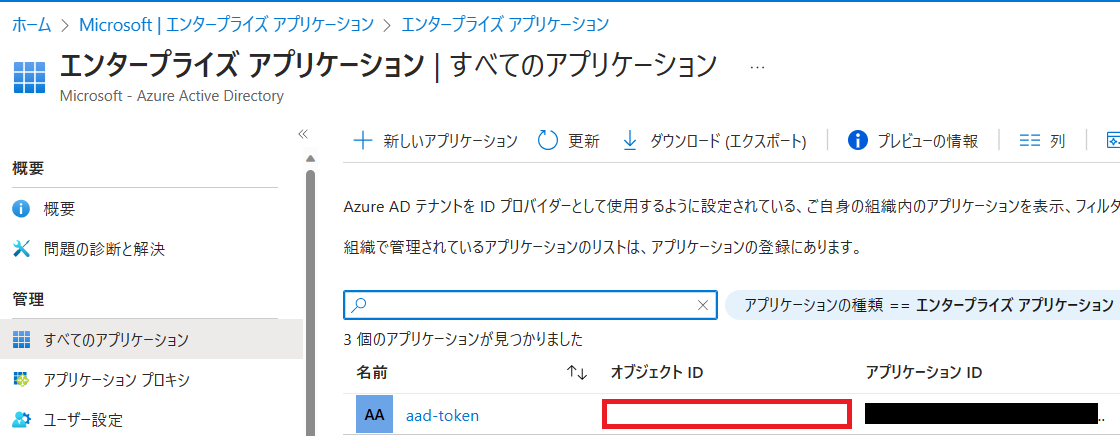Click the 更新 refresh icon
The image size is (1120, 436).
click(547, 141)
